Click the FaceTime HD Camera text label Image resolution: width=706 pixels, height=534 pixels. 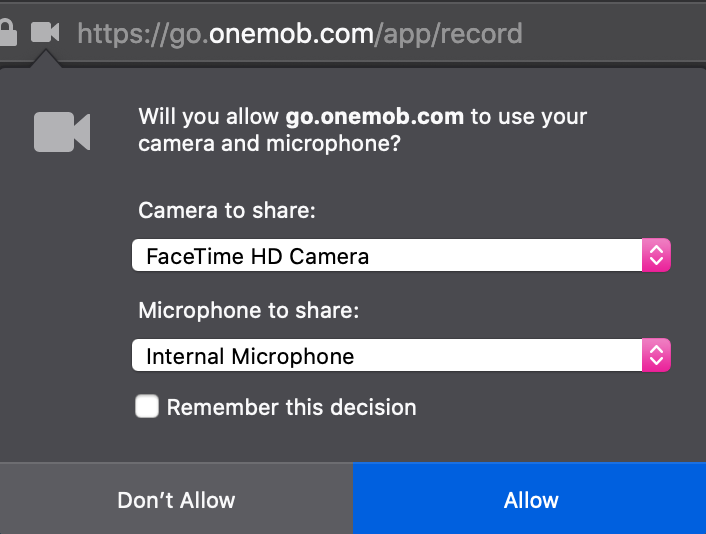click(x=258, y=256)
